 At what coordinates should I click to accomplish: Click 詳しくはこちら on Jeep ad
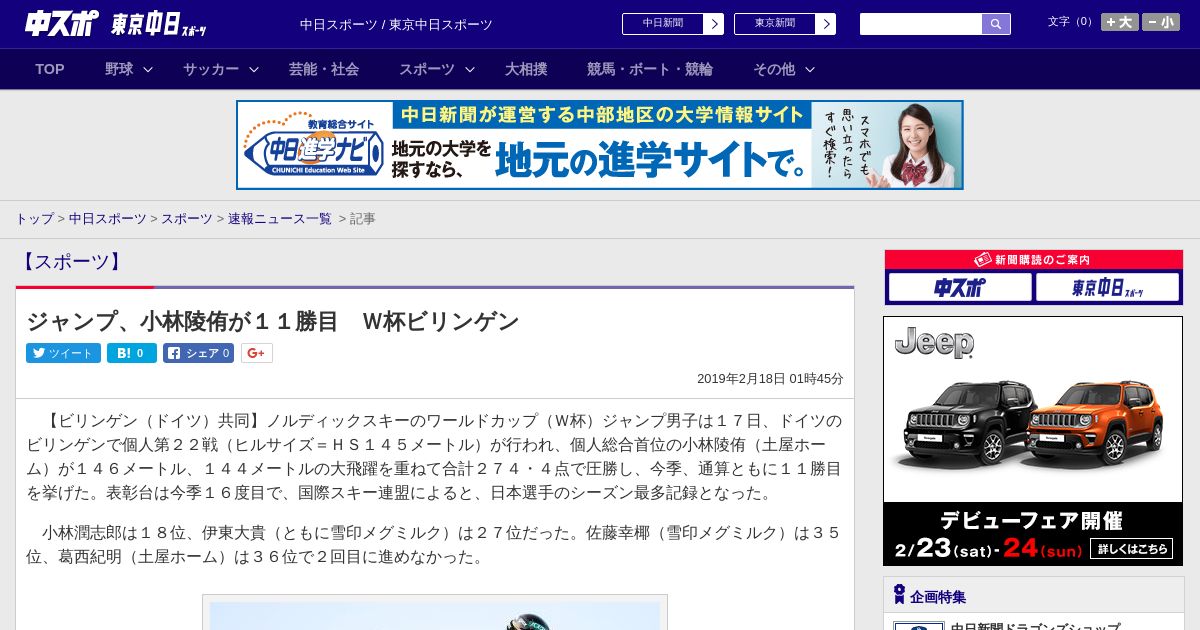pyautogui.click(x=1131, y=548)
